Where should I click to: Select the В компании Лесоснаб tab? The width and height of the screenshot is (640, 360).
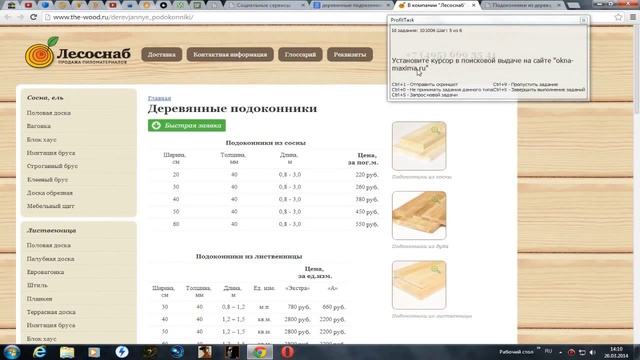click(x=437, y=5)
